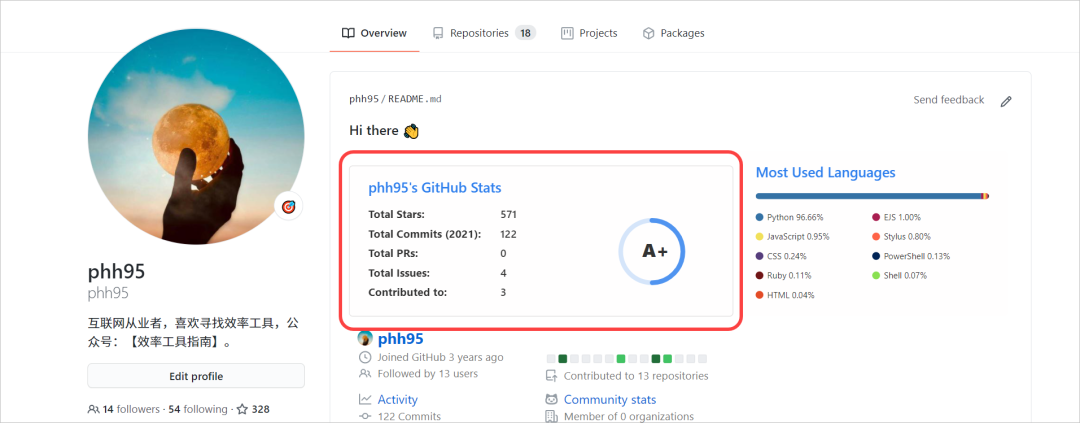Switch to the Repositories tab
1080x423 pixels.
(484, 33)
